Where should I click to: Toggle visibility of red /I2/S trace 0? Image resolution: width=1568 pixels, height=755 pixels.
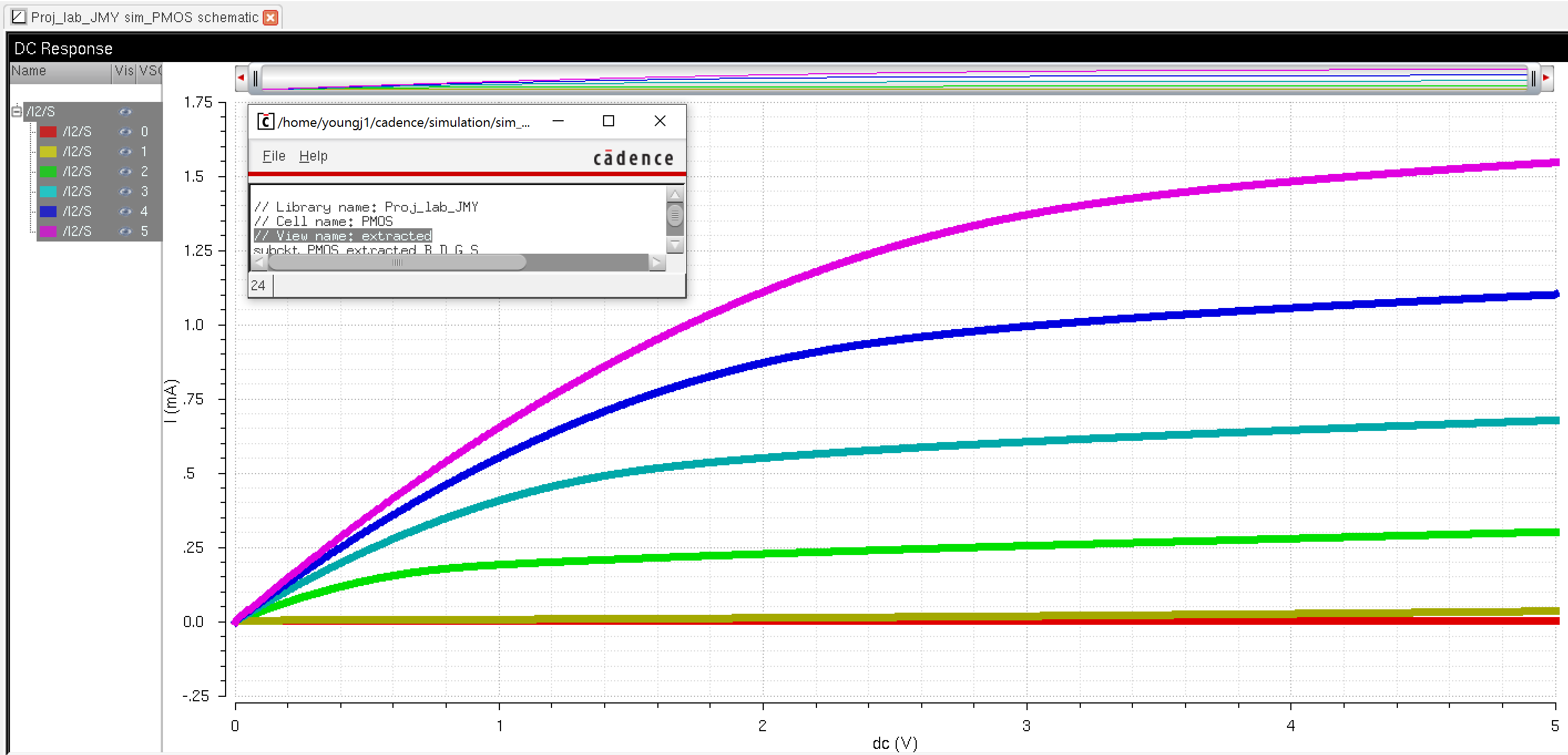coord(125,131)
